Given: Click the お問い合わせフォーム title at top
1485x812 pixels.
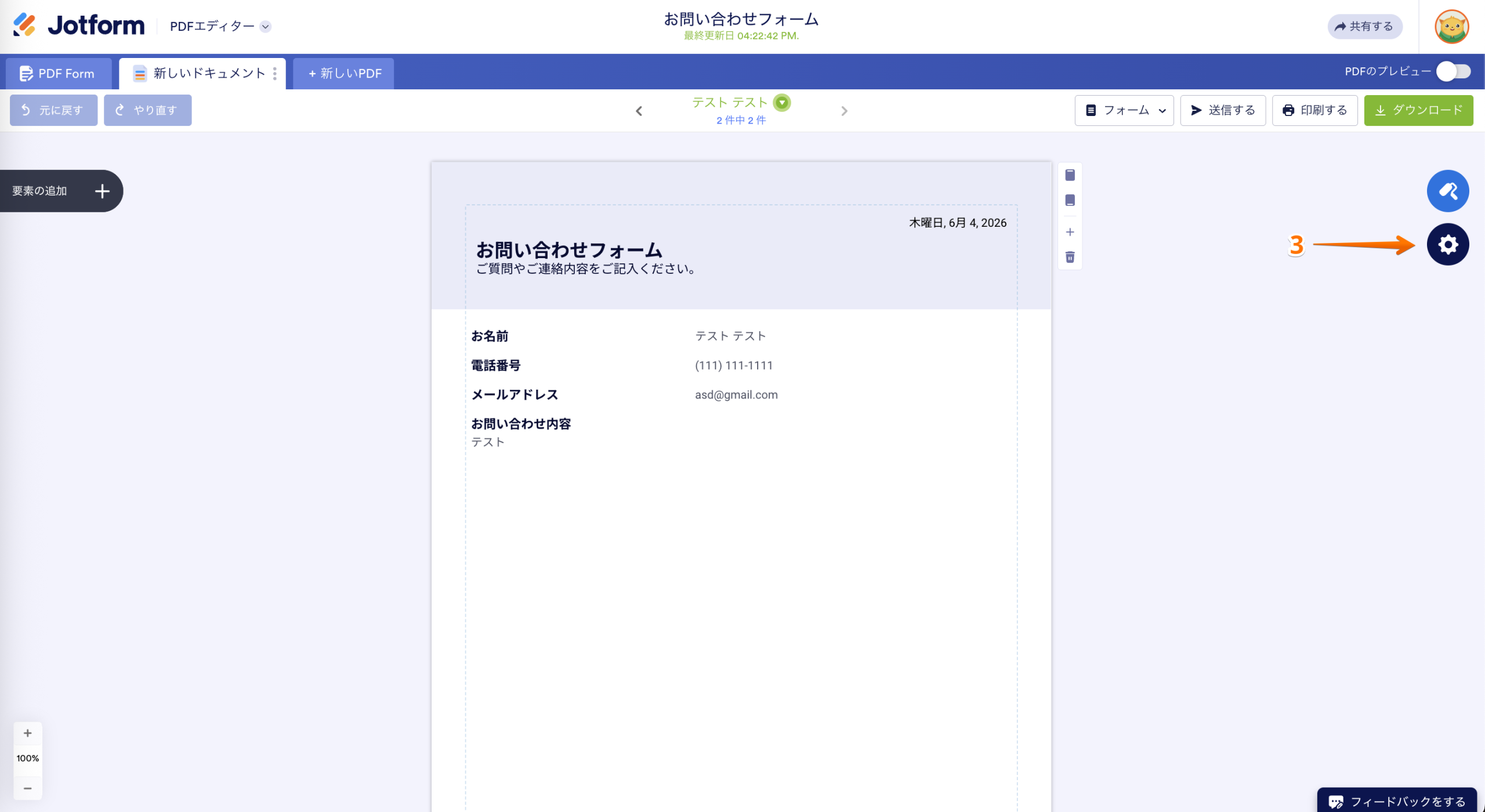Looking at the screenshot, I should (741, 19).
